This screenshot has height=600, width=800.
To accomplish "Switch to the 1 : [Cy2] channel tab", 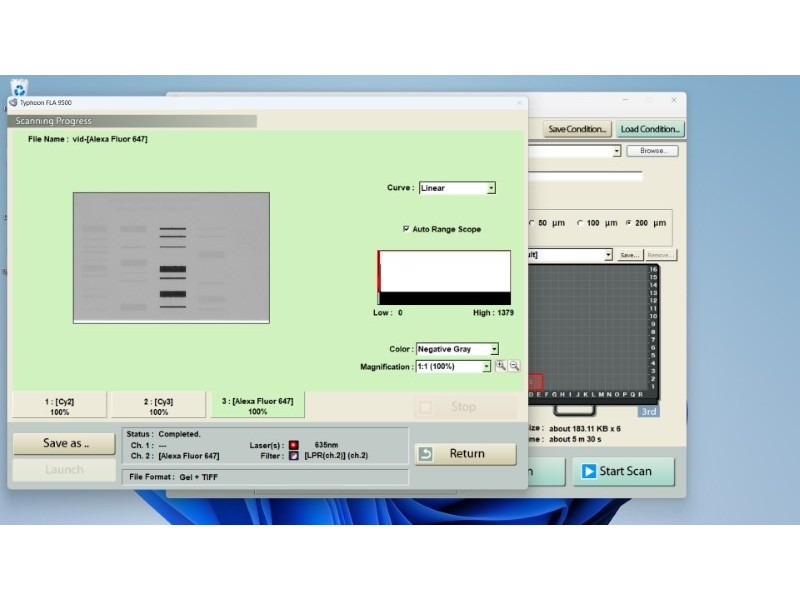I will (60, 406).
